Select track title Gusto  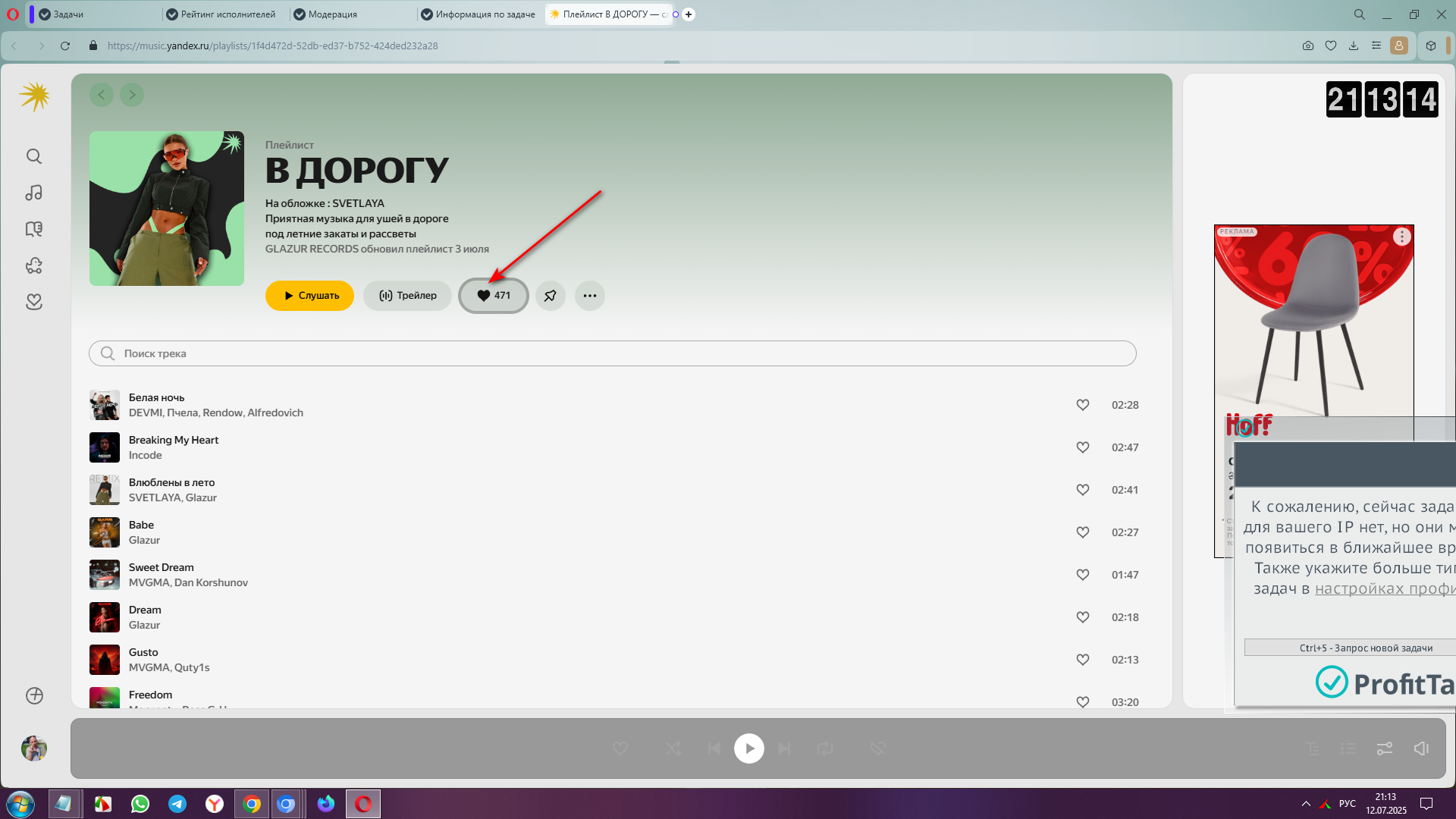pos(143,652)
